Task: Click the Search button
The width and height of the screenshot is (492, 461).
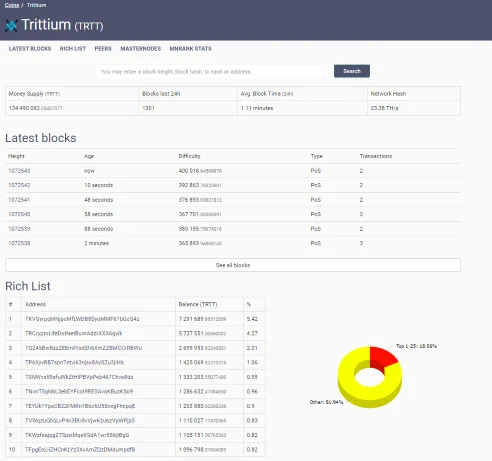Action: 352,71
